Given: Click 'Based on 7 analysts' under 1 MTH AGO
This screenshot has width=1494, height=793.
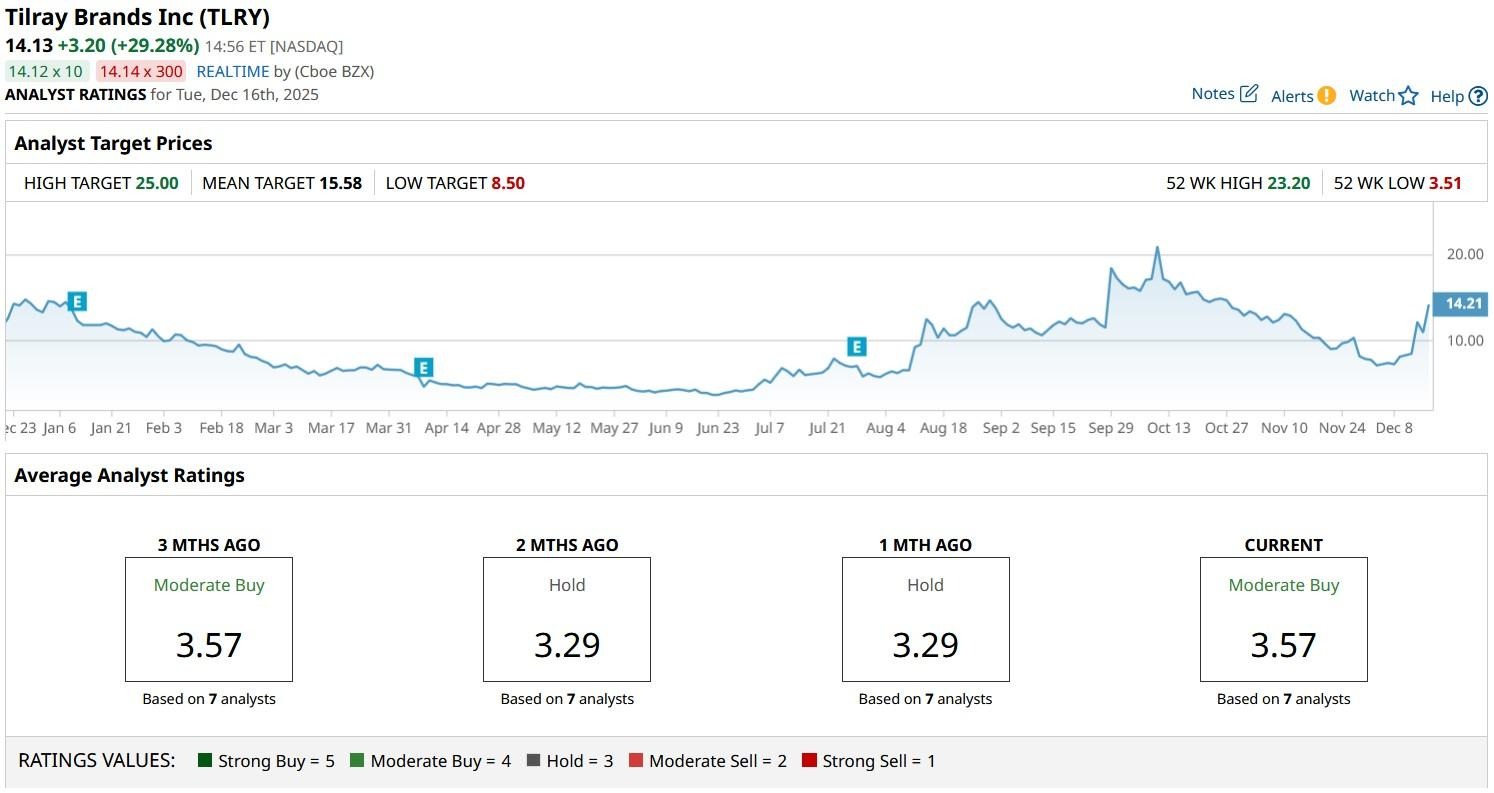Looking at the screenshot, I should 926,699.
